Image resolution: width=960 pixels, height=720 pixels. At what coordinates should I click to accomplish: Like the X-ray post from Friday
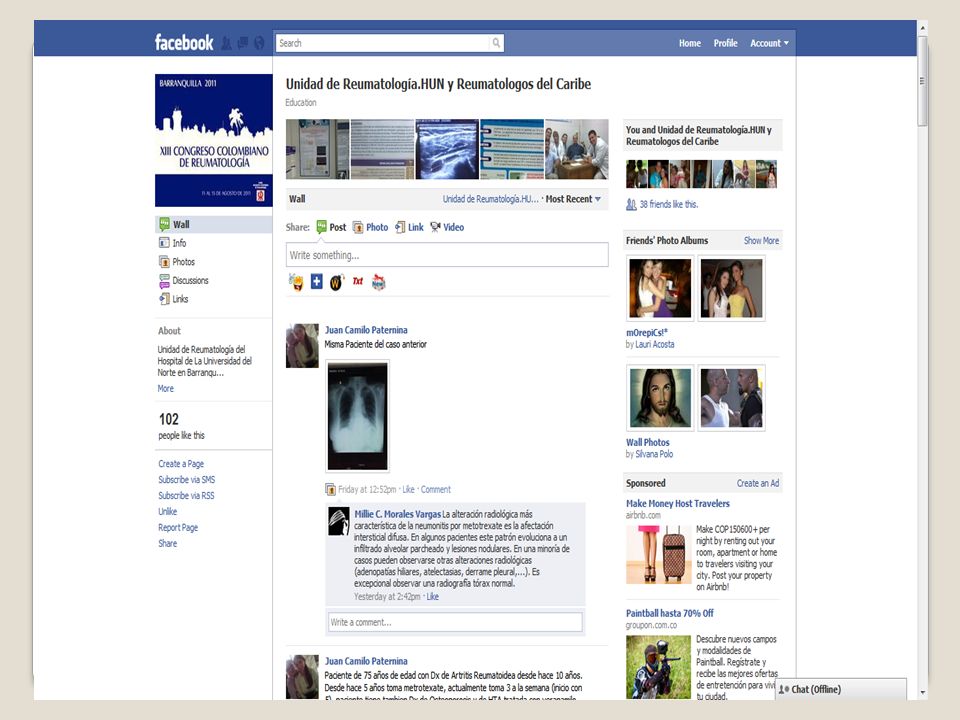click(408, 489)
